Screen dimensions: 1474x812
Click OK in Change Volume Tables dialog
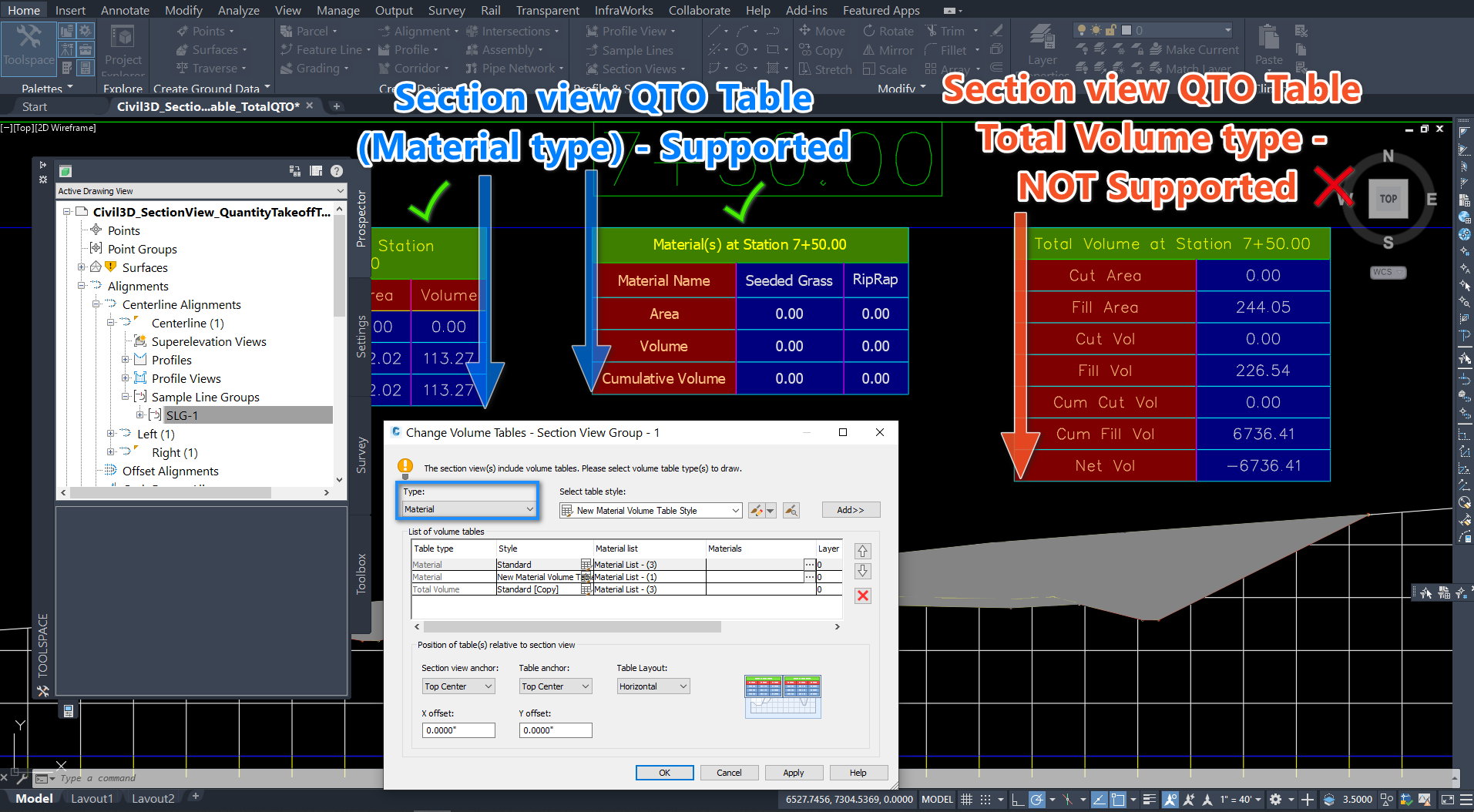click(664, 773)
